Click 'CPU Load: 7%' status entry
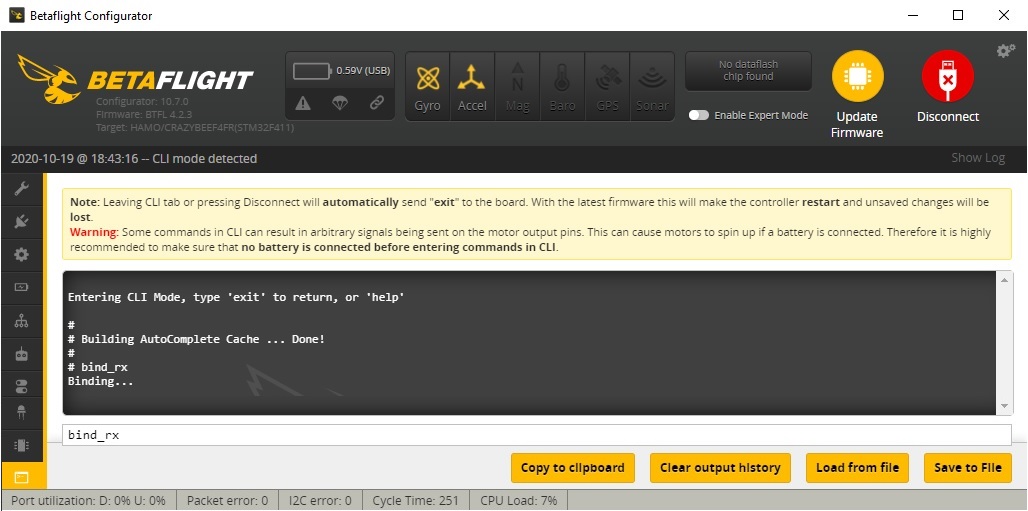Viewport: 1028px width, 511px height. tap(519, 501)
